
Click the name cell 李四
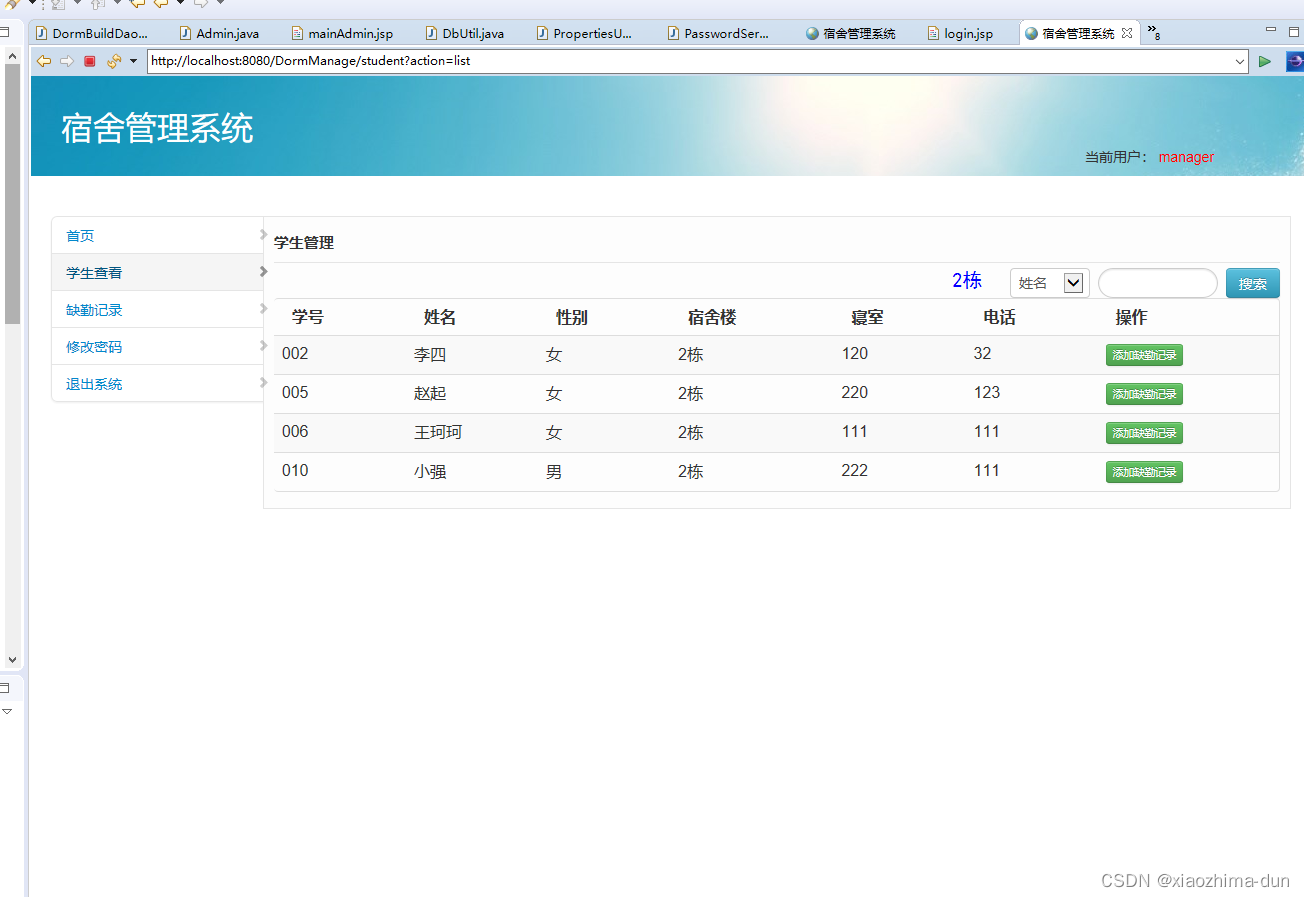[430, 355]
